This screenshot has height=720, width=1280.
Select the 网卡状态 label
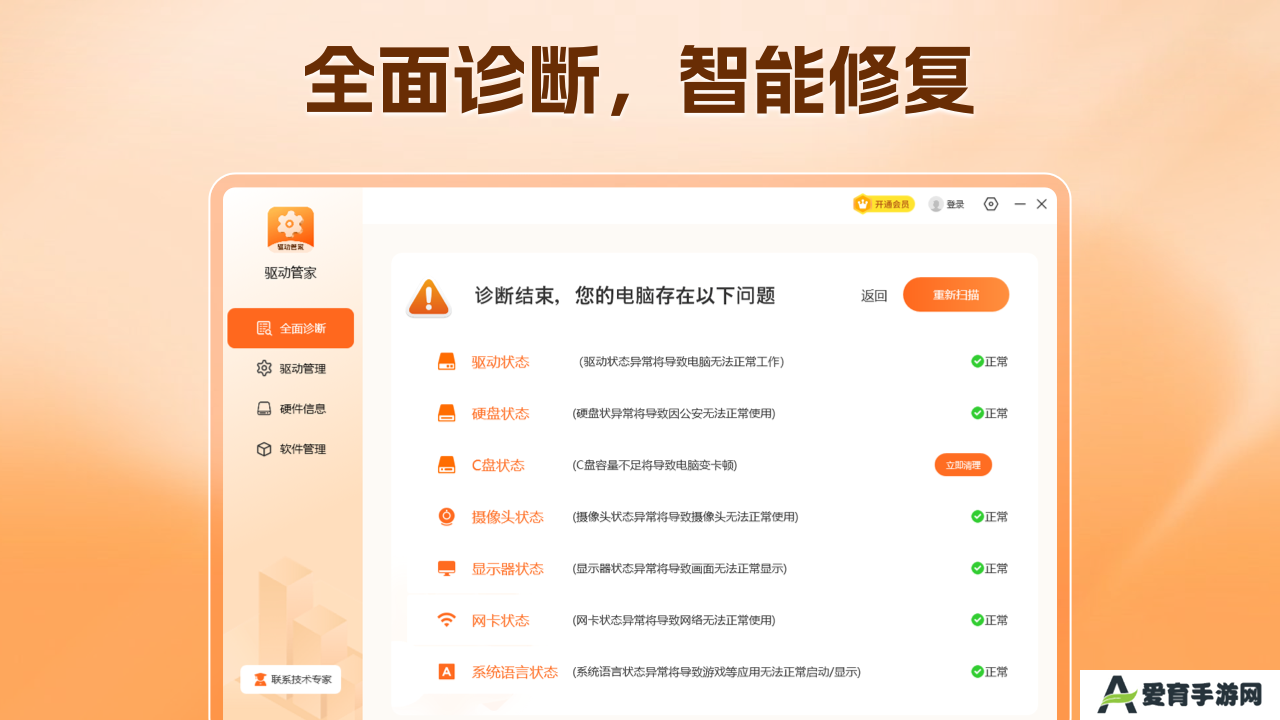pos(501,620)
